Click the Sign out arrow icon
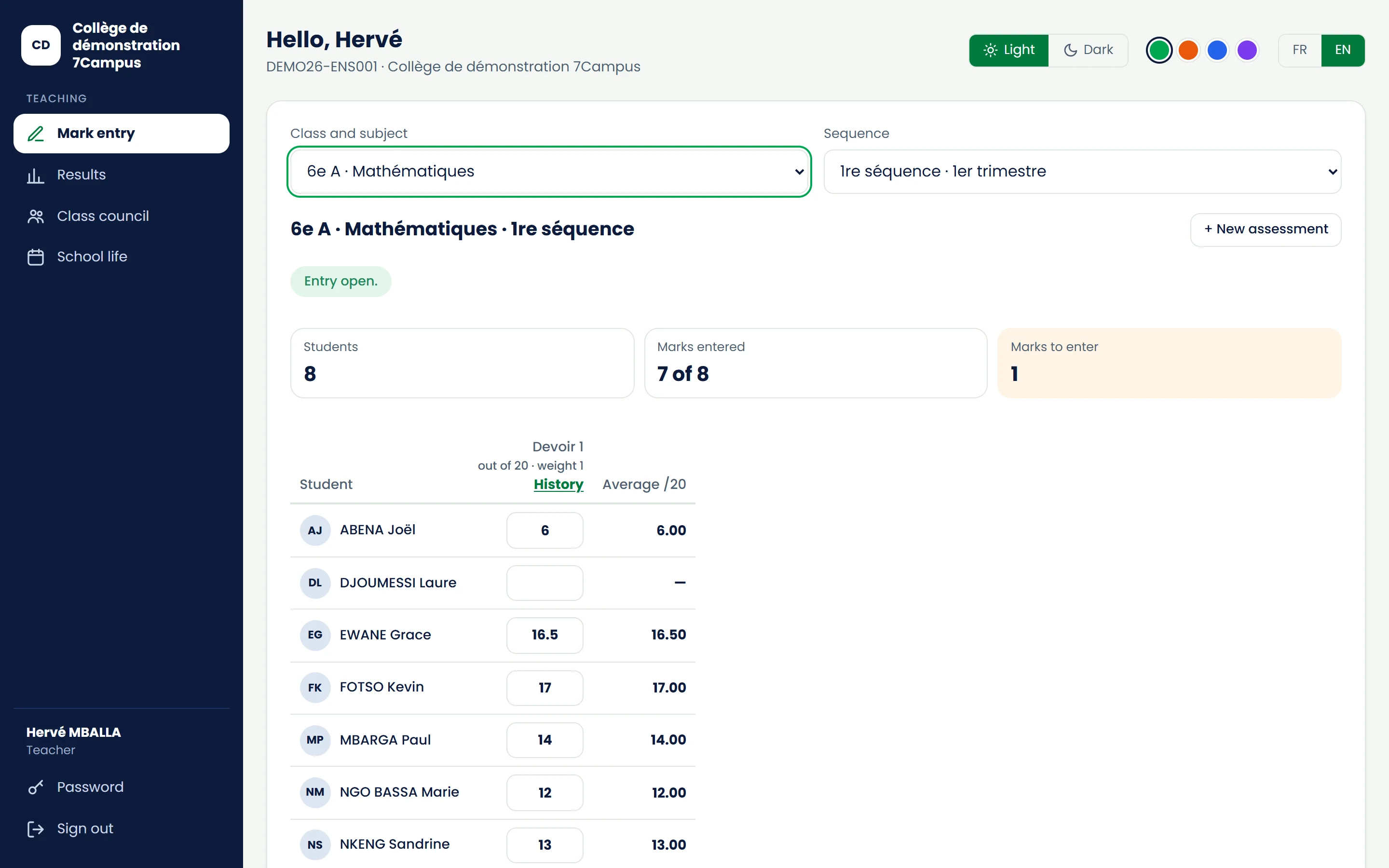Image resolution: width=1389 pixels, height=868 pixels. (x=36, y=829)
